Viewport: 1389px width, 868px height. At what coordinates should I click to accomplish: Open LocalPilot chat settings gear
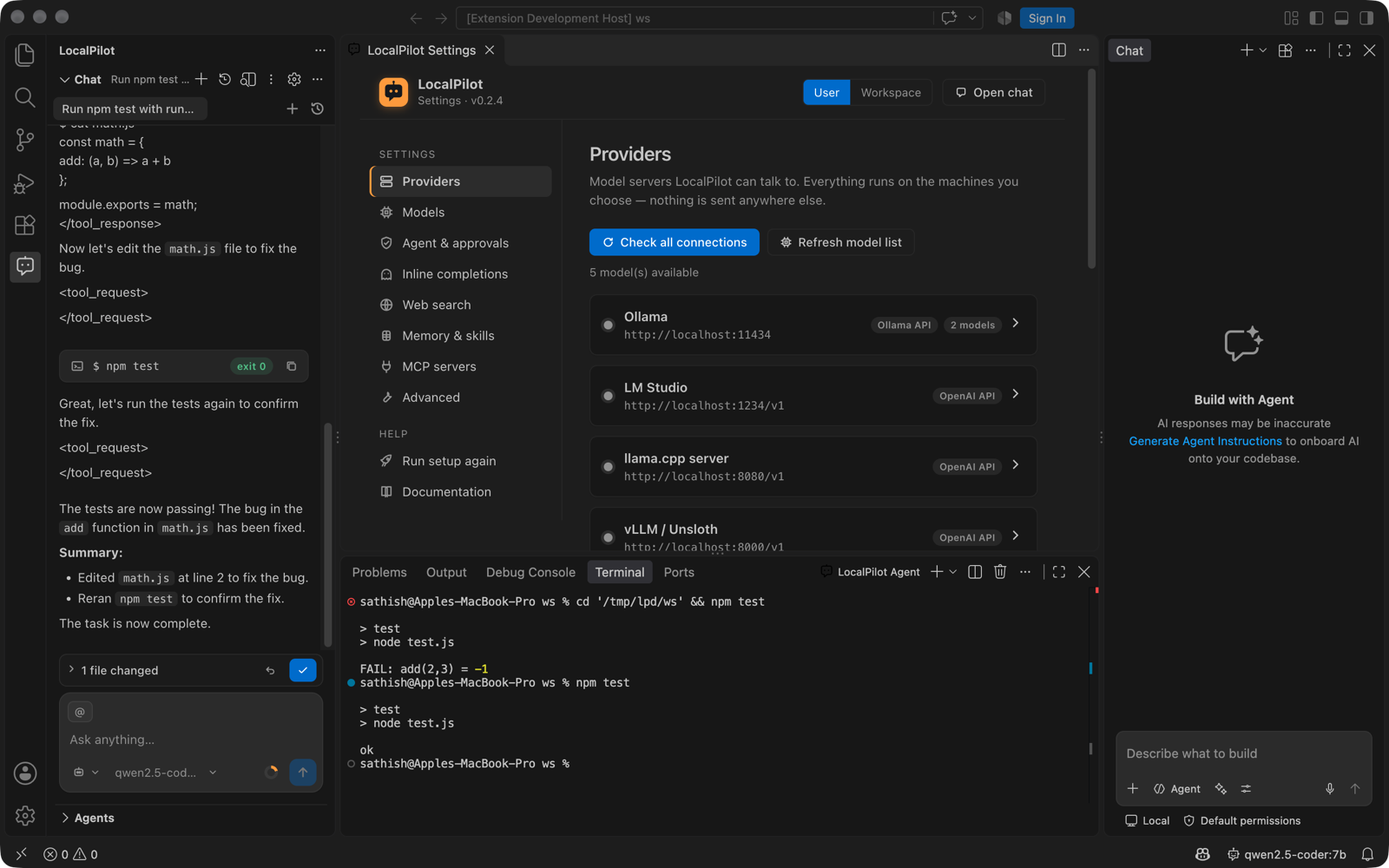click(294, 79)
